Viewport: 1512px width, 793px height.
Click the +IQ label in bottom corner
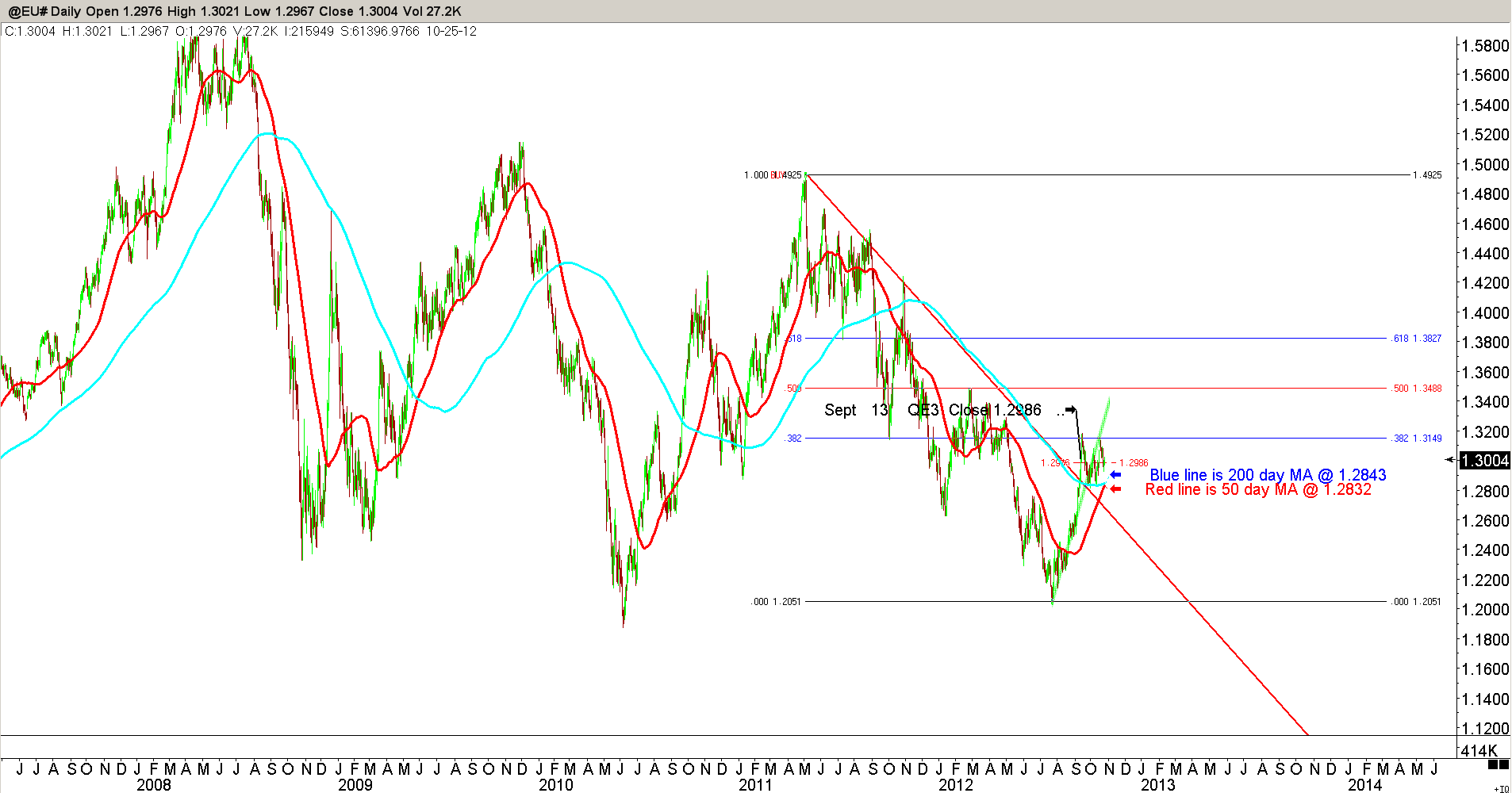point(1502,788)
